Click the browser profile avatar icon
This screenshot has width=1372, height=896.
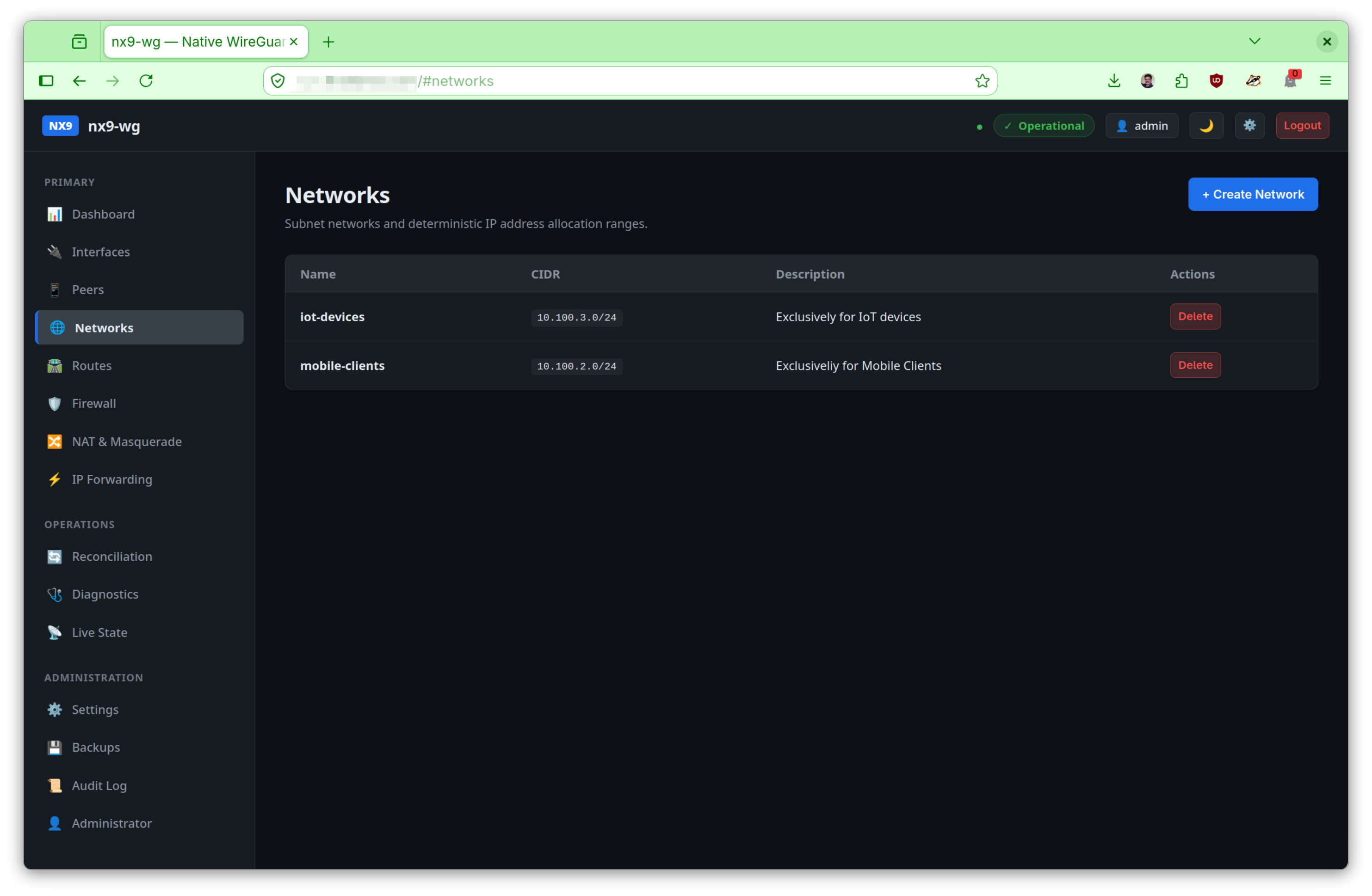pos(1147,80)
